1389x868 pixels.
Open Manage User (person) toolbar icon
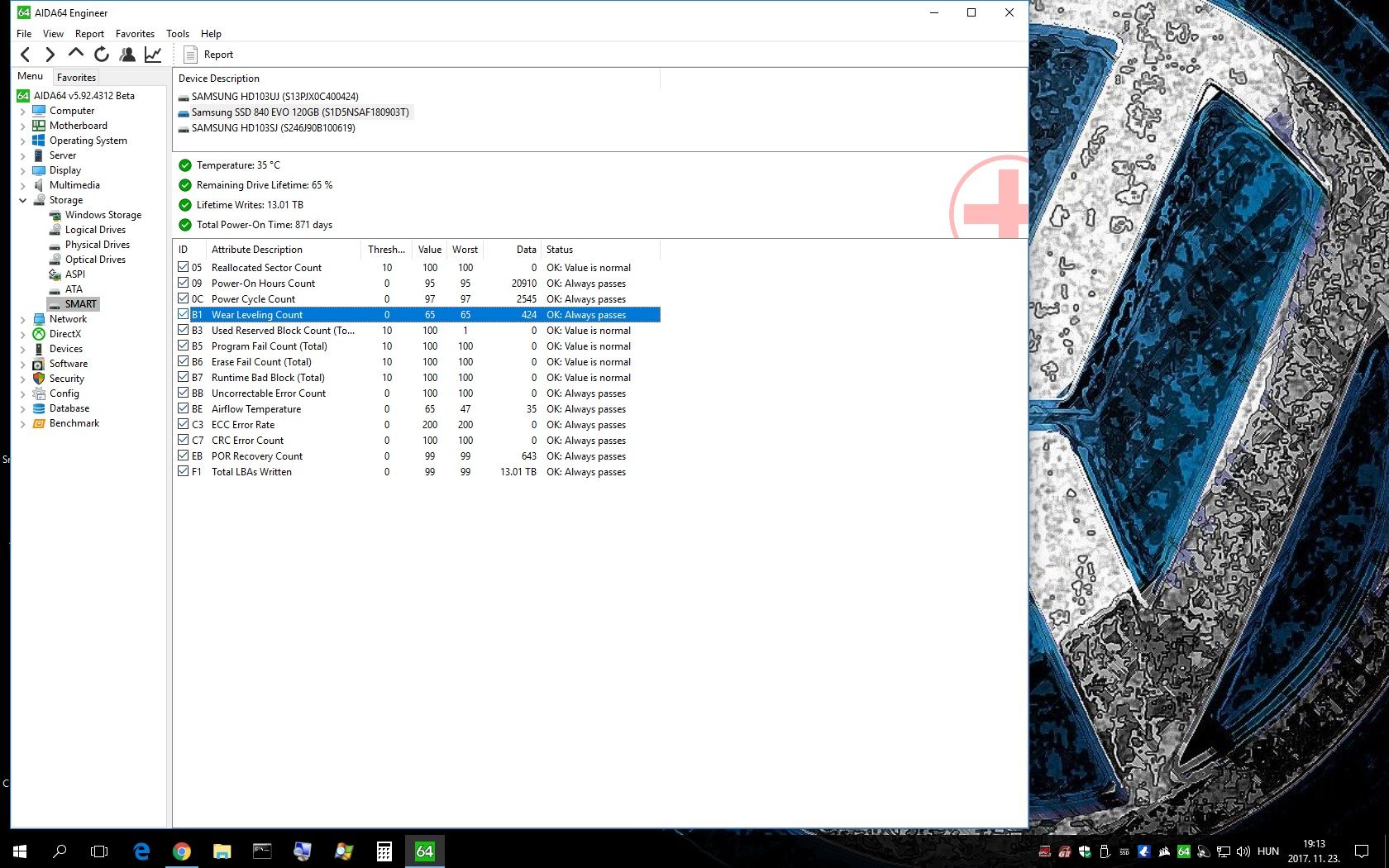[127, 55]
